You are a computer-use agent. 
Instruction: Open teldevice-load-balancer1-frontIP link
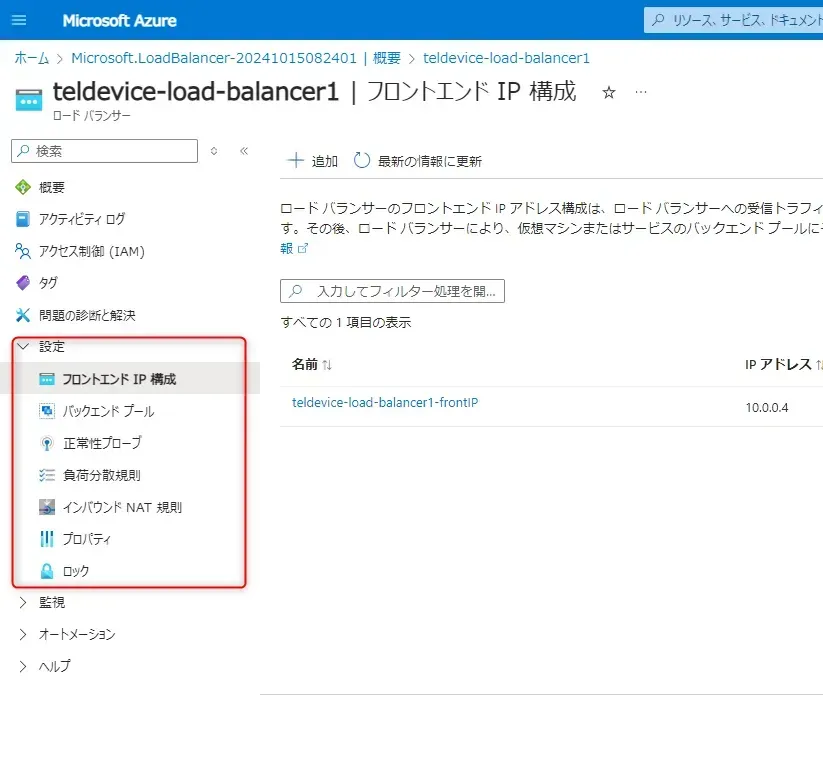pos(384,403)
